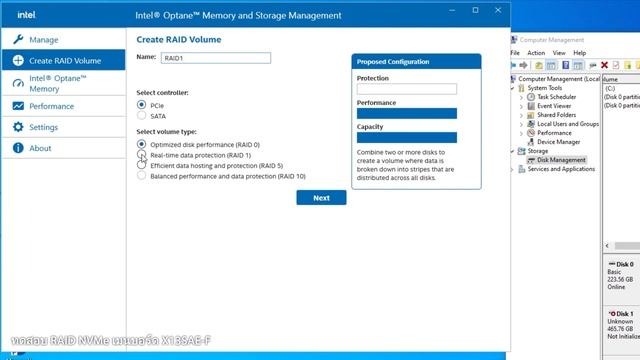Click the Storage node icon

(x=521, y=151)
